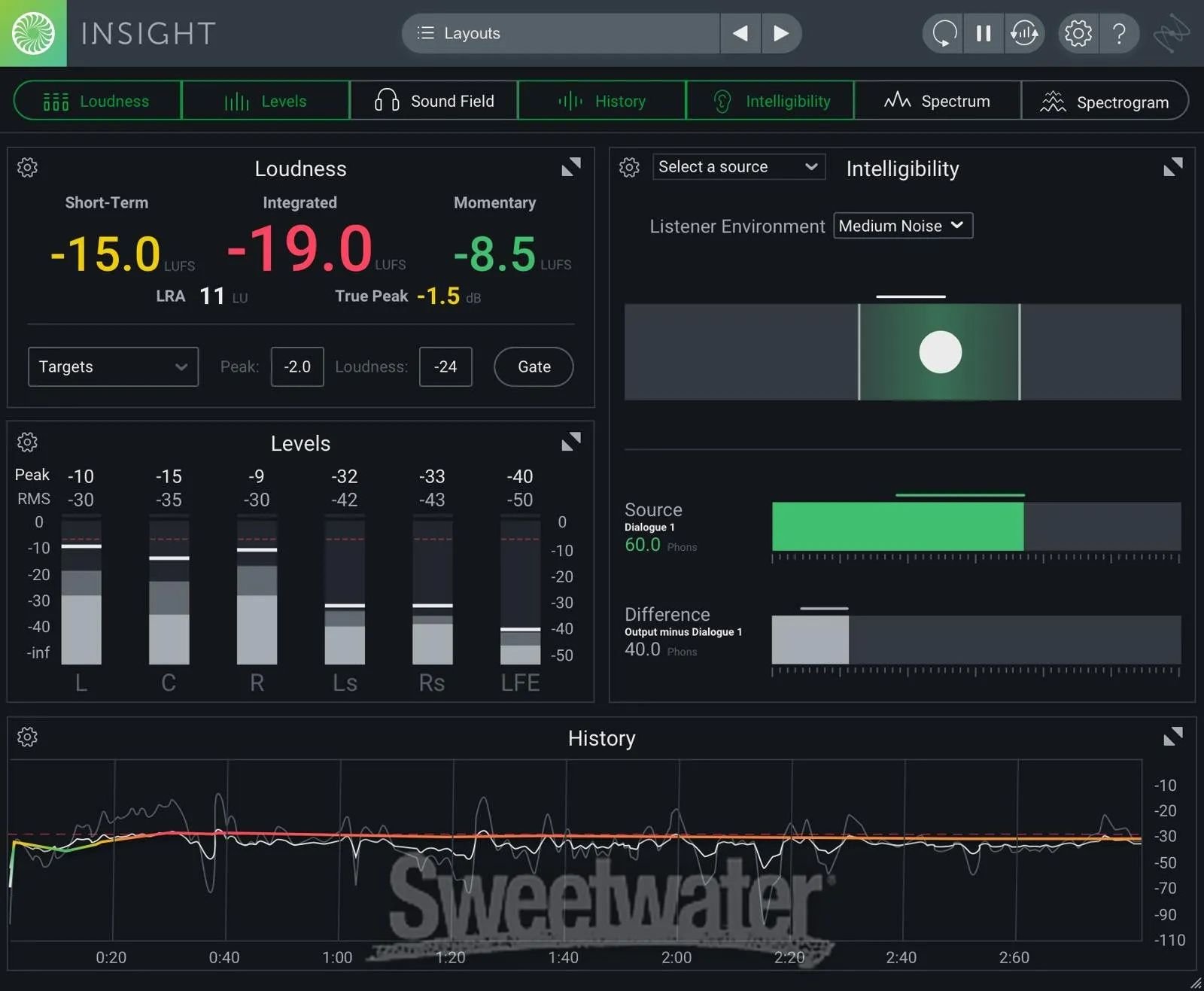Viewport: 1204px width, 991px height.
Task: Pause metering with the pause button
Action: tap(984, 33)
